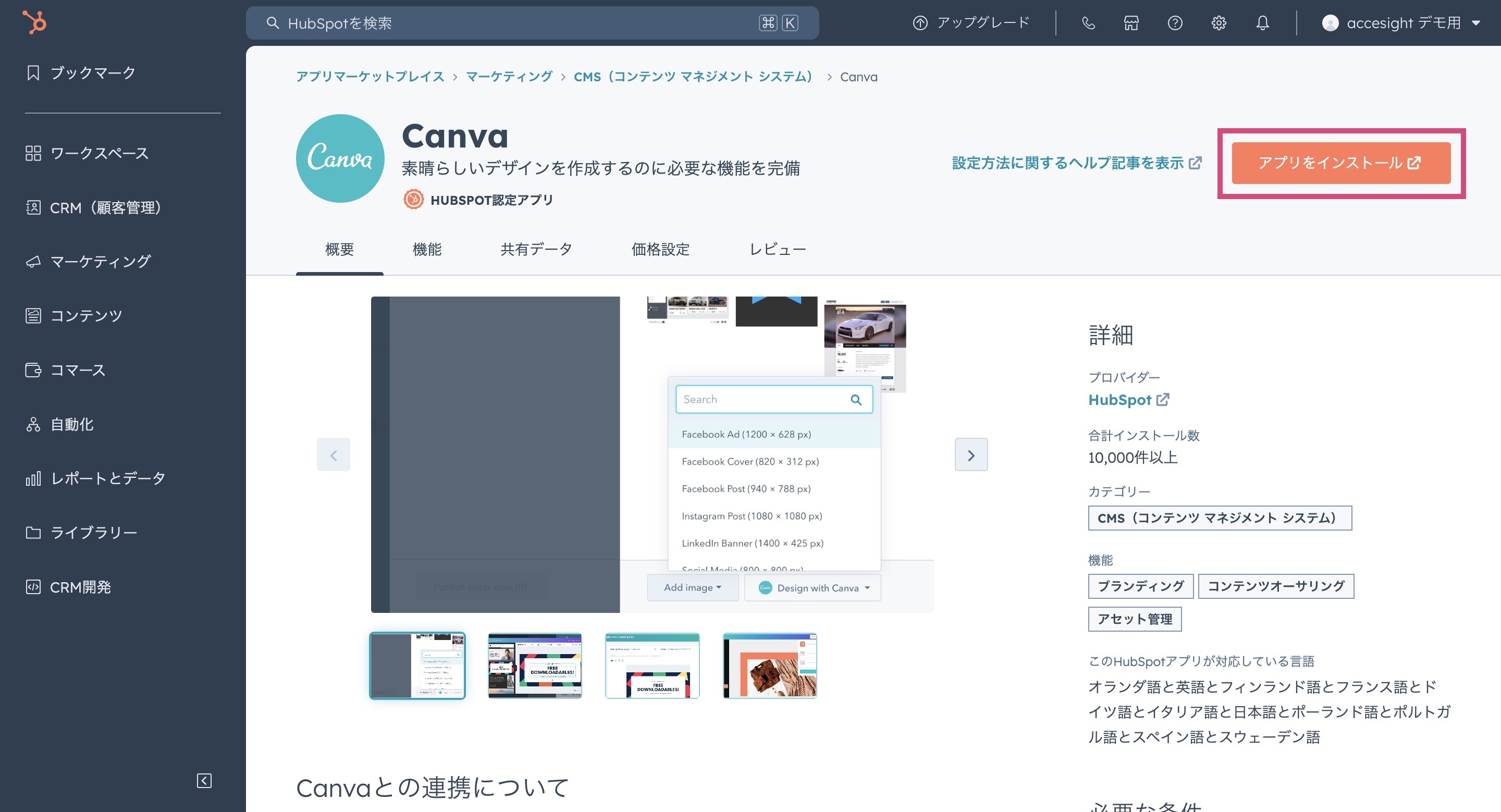Select the fourth carousel thumbnail

[770, 665]
